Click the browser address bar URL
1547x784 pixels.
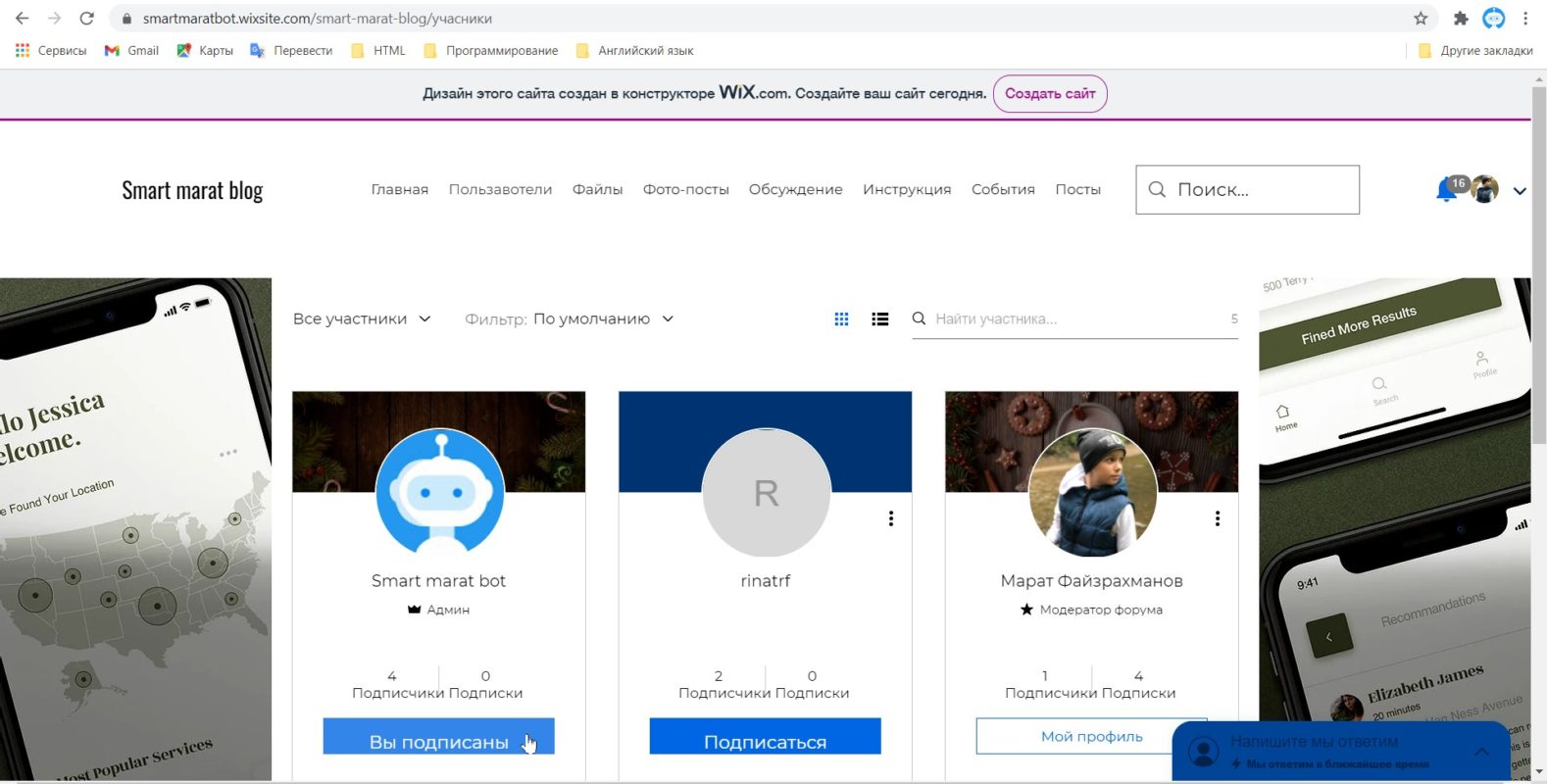pyautogui.click(x=318, y=18)
